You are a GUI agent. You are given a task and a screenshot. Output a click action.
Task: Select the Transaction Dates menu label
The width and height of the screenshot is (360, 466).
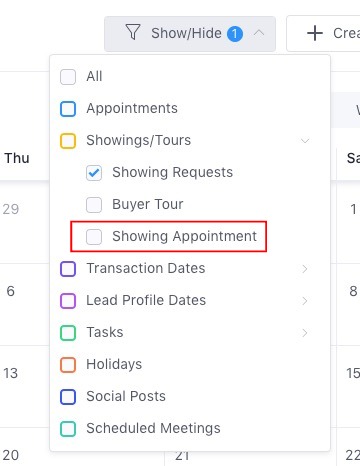[146, 268]
